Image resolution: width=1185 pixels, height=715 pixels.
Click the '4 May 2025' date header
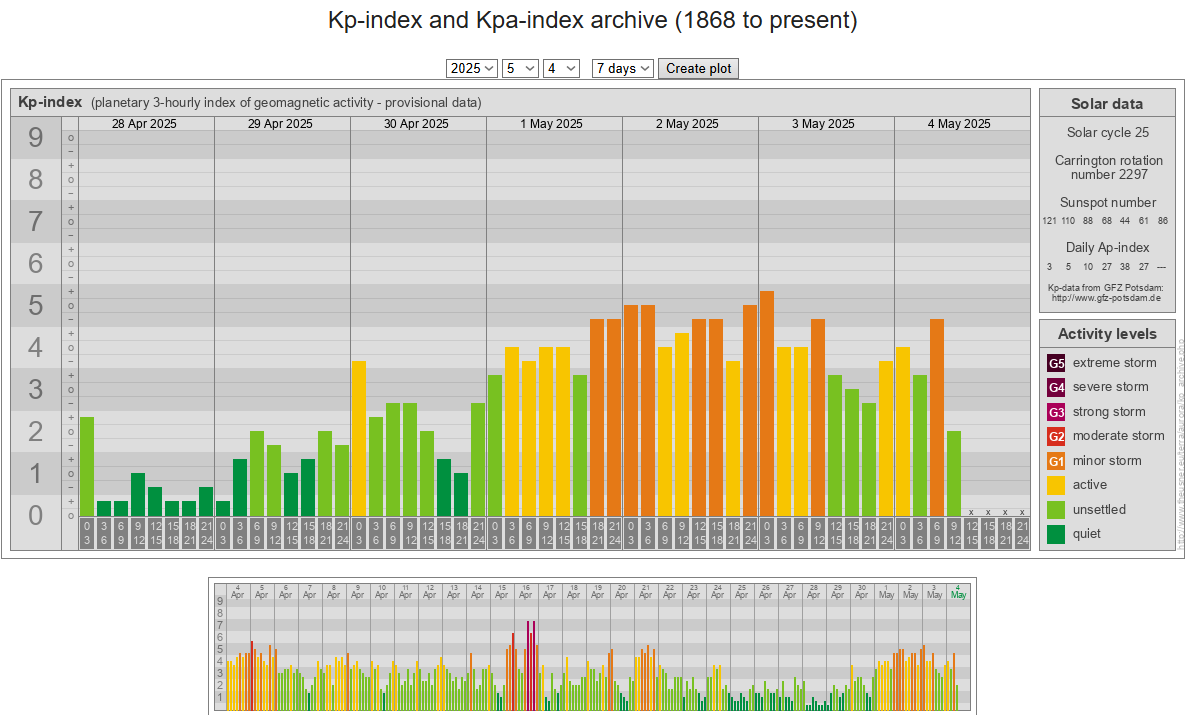click(960, 124)
